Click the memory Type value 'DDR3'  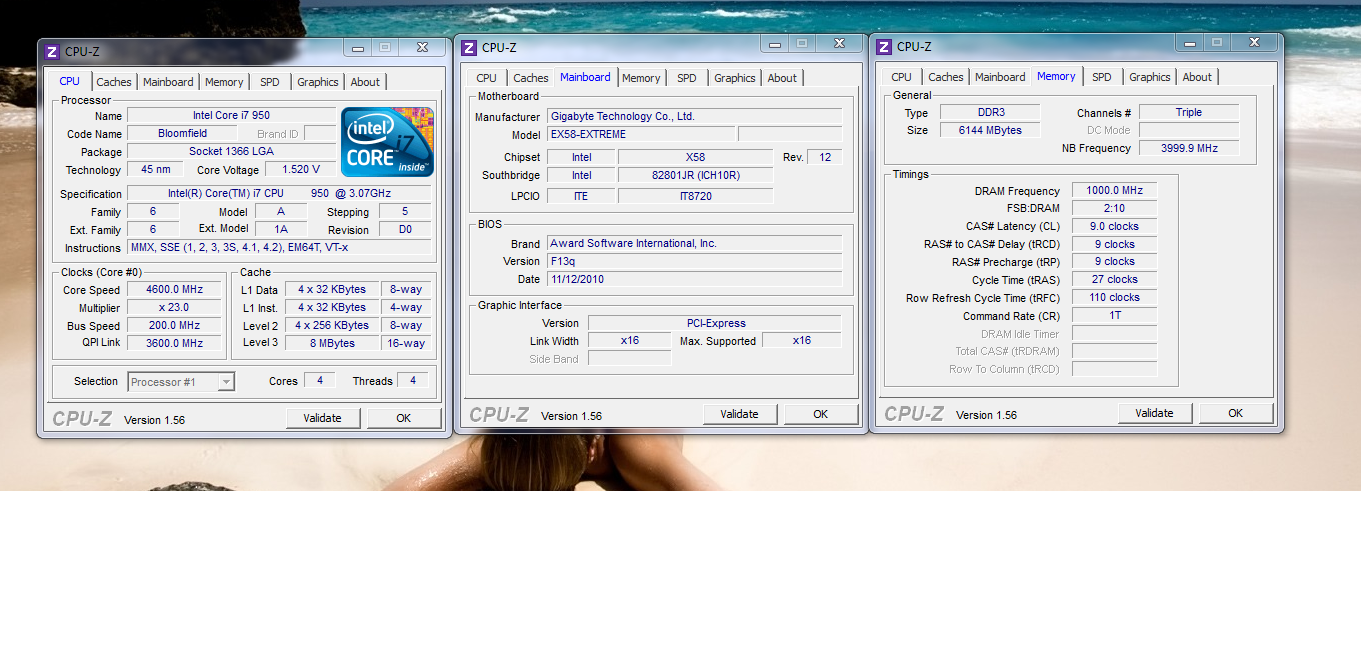click(x=990, y=112)
